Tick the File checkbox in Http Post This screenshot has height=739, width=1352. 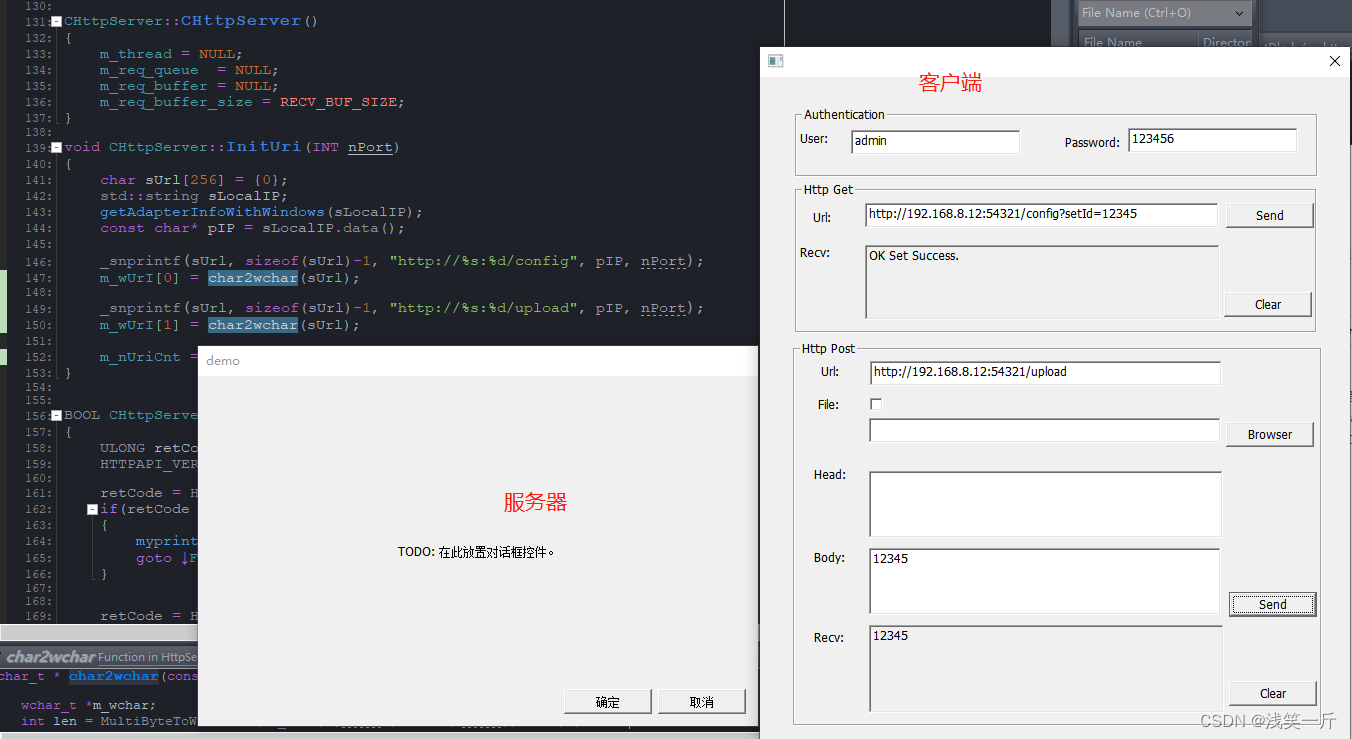(x=876, y=404)
